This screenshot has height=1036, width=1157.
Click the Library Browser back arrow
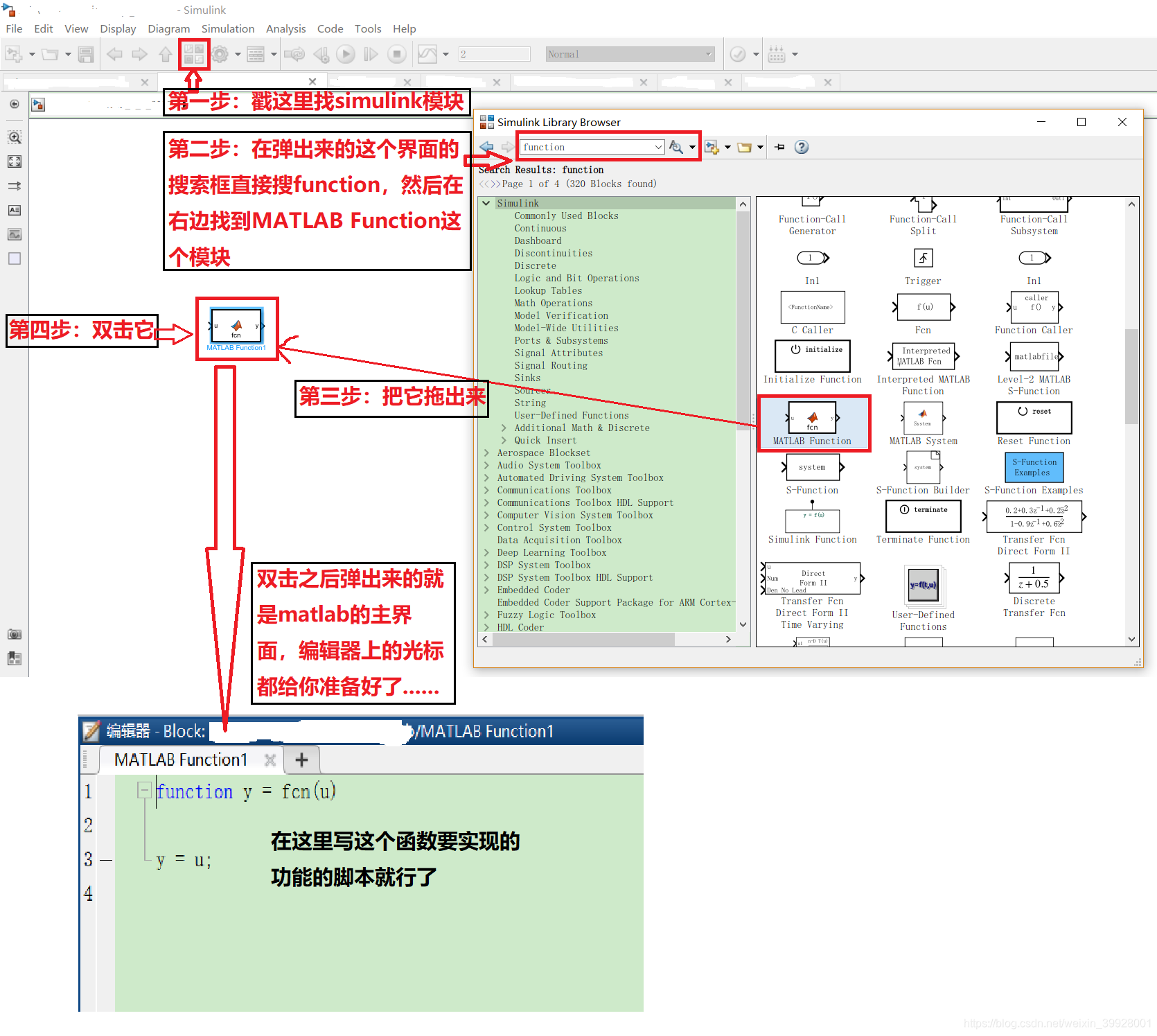pos(487,147)
